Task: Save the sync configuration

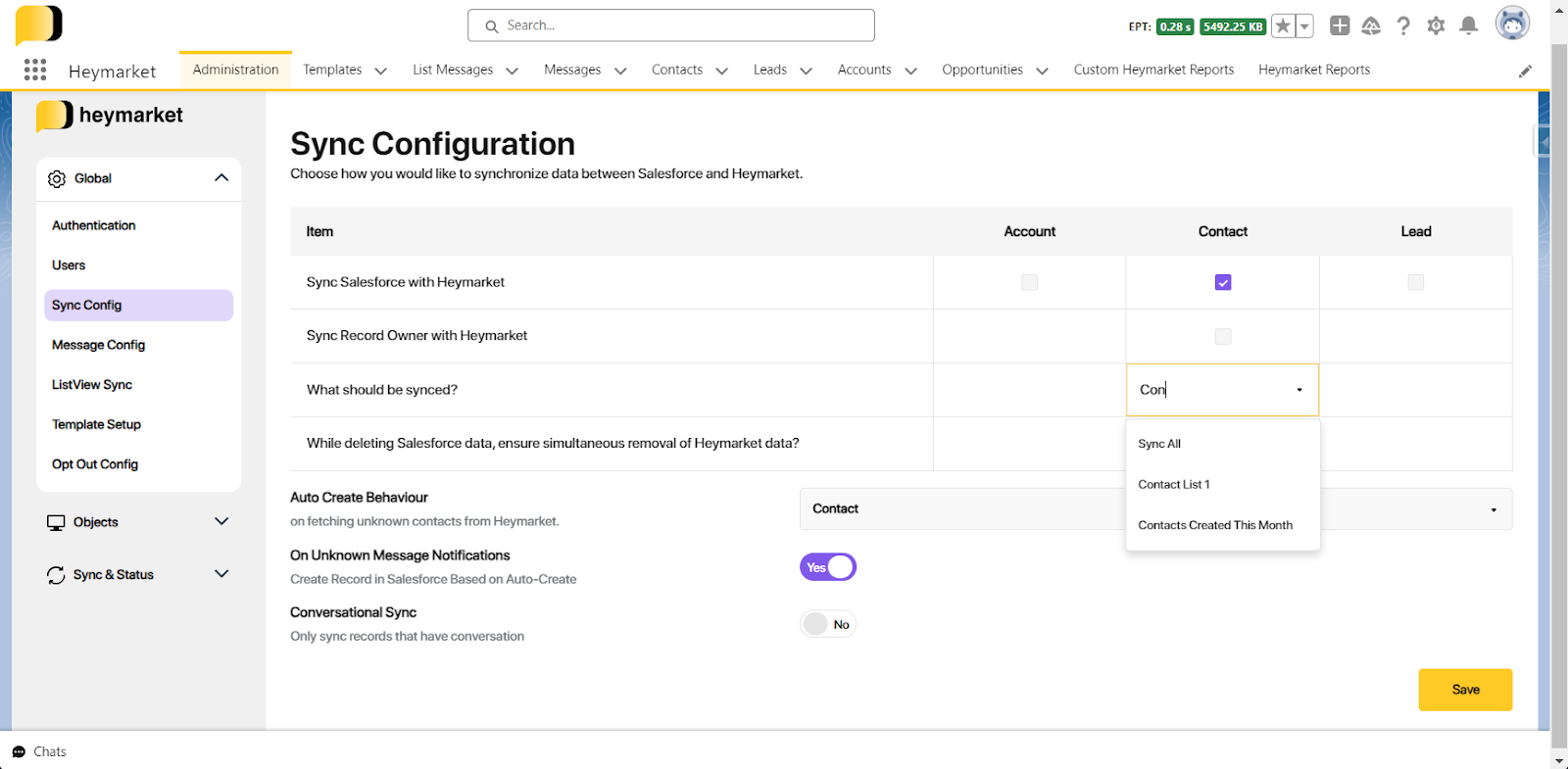Action: click(1465, 690)
